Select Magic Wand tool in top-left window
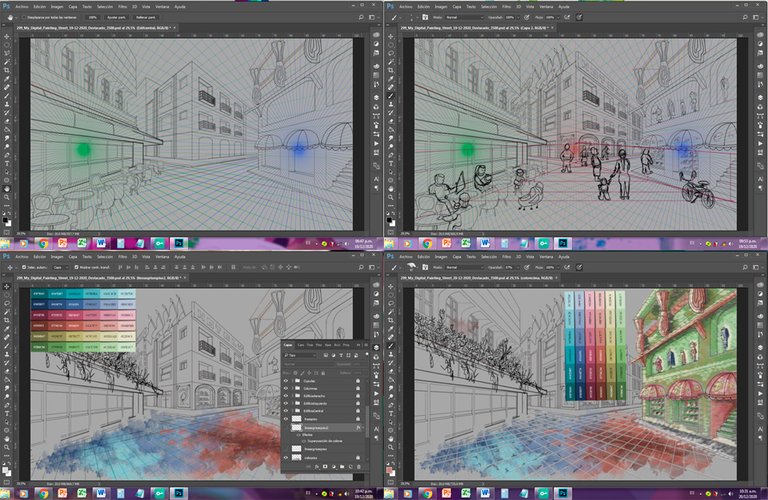 (7, 62)
